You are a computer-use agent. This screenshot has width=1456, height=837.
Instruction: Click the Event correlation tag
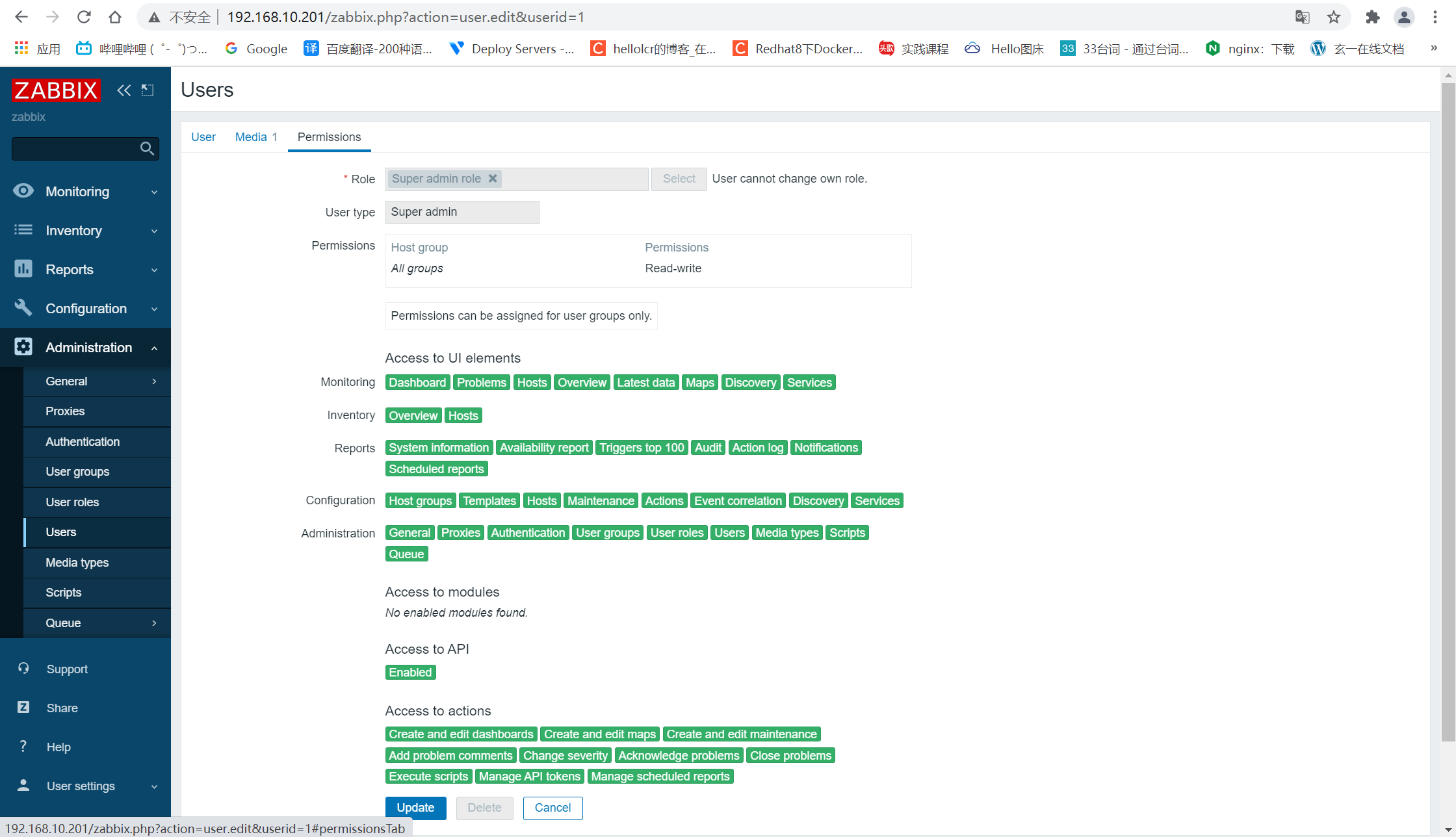738,501
